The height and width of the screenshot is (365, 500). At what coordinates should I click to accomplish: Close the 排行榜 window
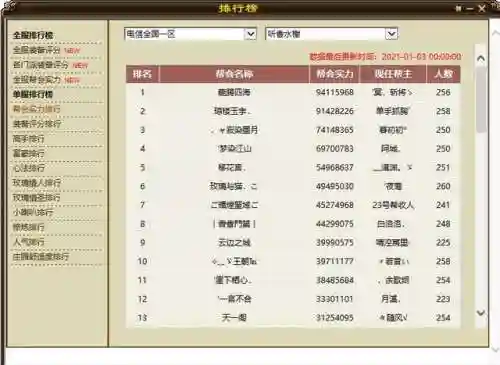point(482,9)
